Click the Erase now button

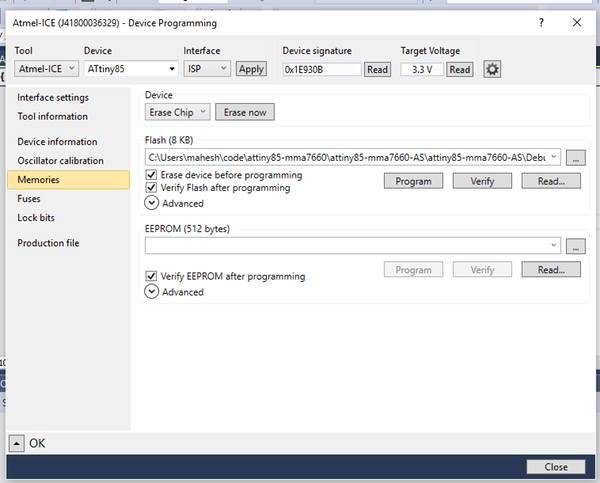coord(245,112)
